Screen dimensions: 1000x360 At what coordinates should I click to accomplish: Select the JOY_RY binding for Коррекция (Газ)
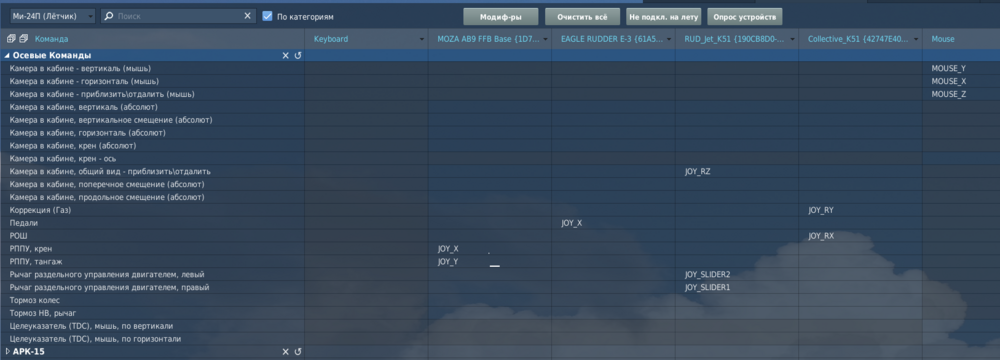click(x=821, y=210)
